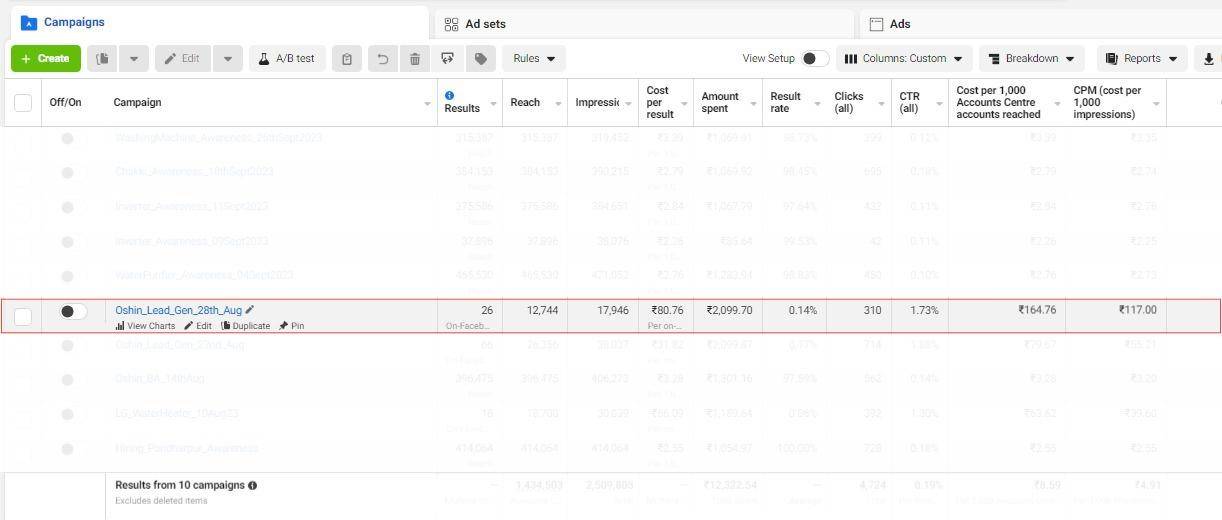Click pencil icon next to Oshin_Lead_Gen_28th_Aug name
1222x520 pixels.
click(x=250, y=310)
